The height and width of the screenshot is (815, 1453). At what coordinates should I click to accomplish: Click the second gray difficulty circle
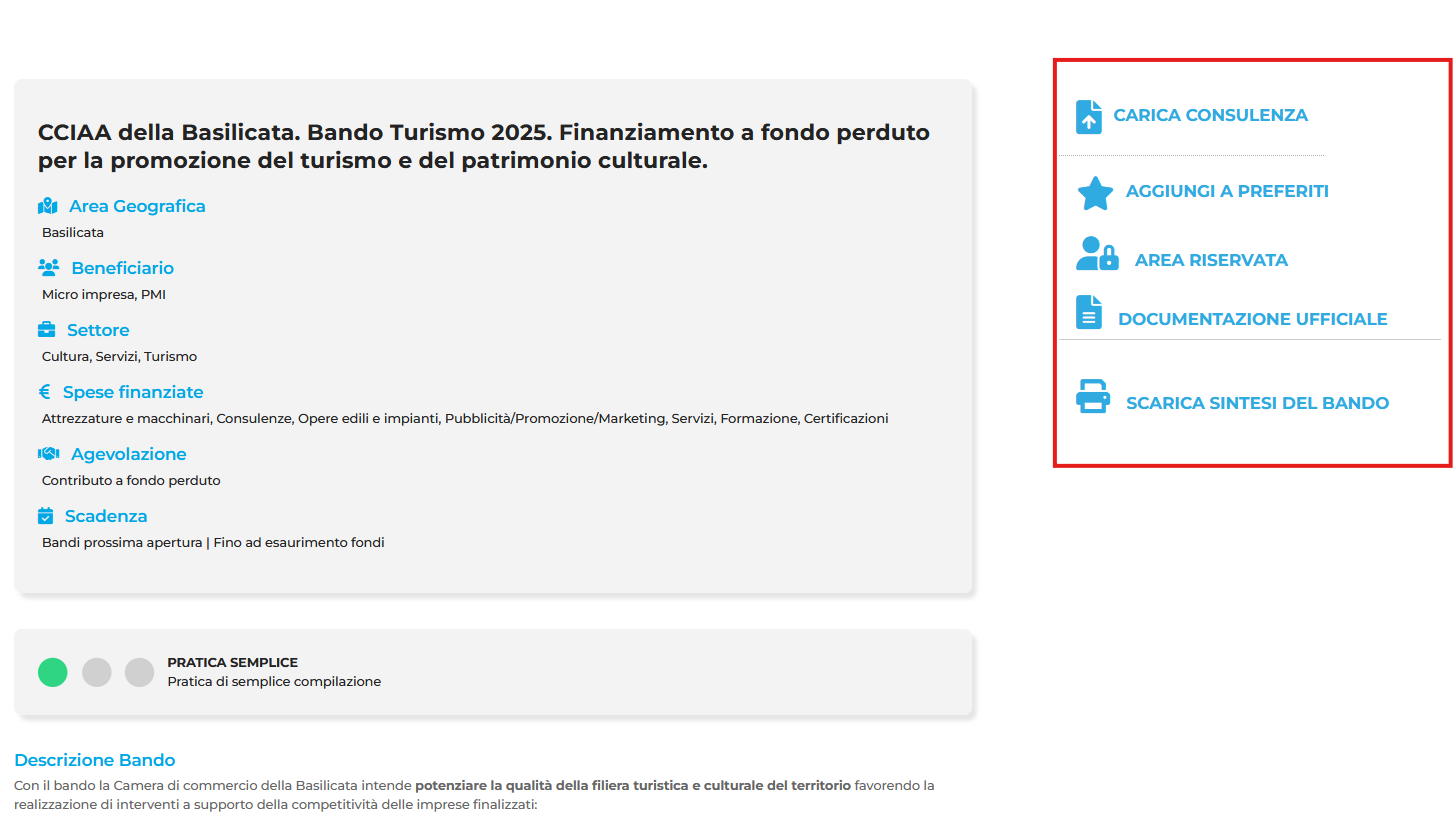point(97,672)
